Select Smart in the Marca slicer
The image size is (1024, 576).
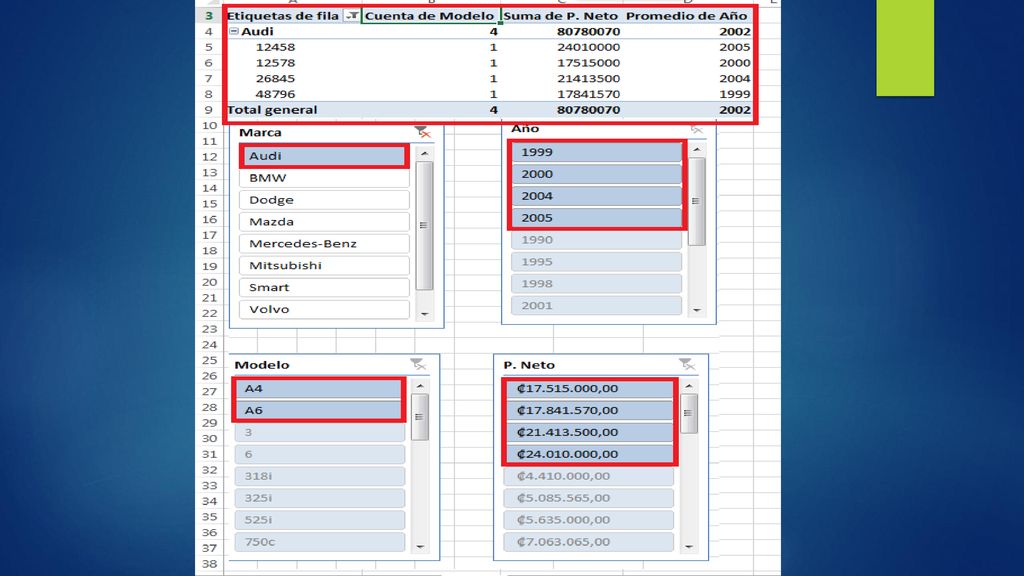(x=325, y=287)
